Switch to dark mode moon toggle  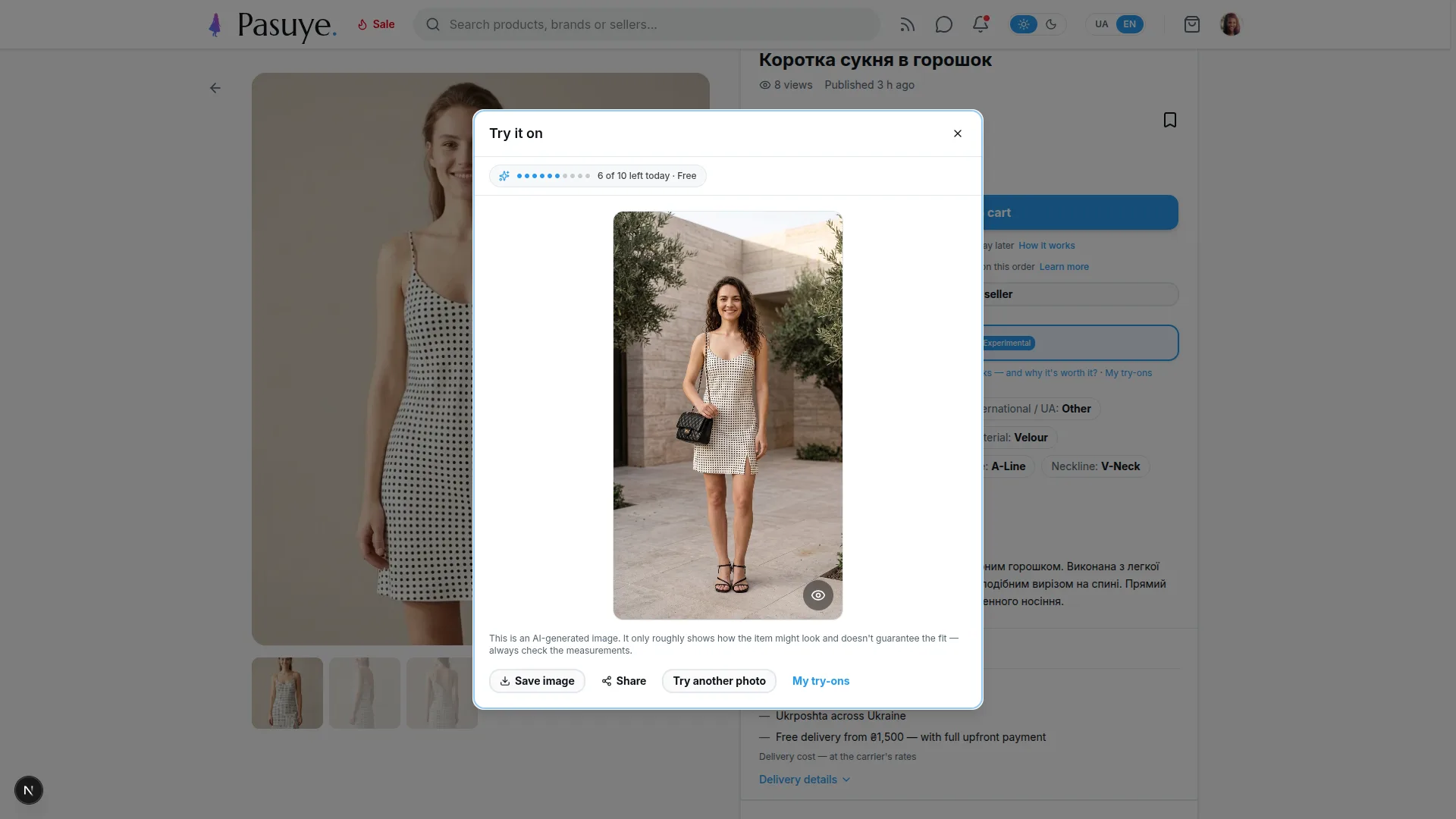(1051, 25)
